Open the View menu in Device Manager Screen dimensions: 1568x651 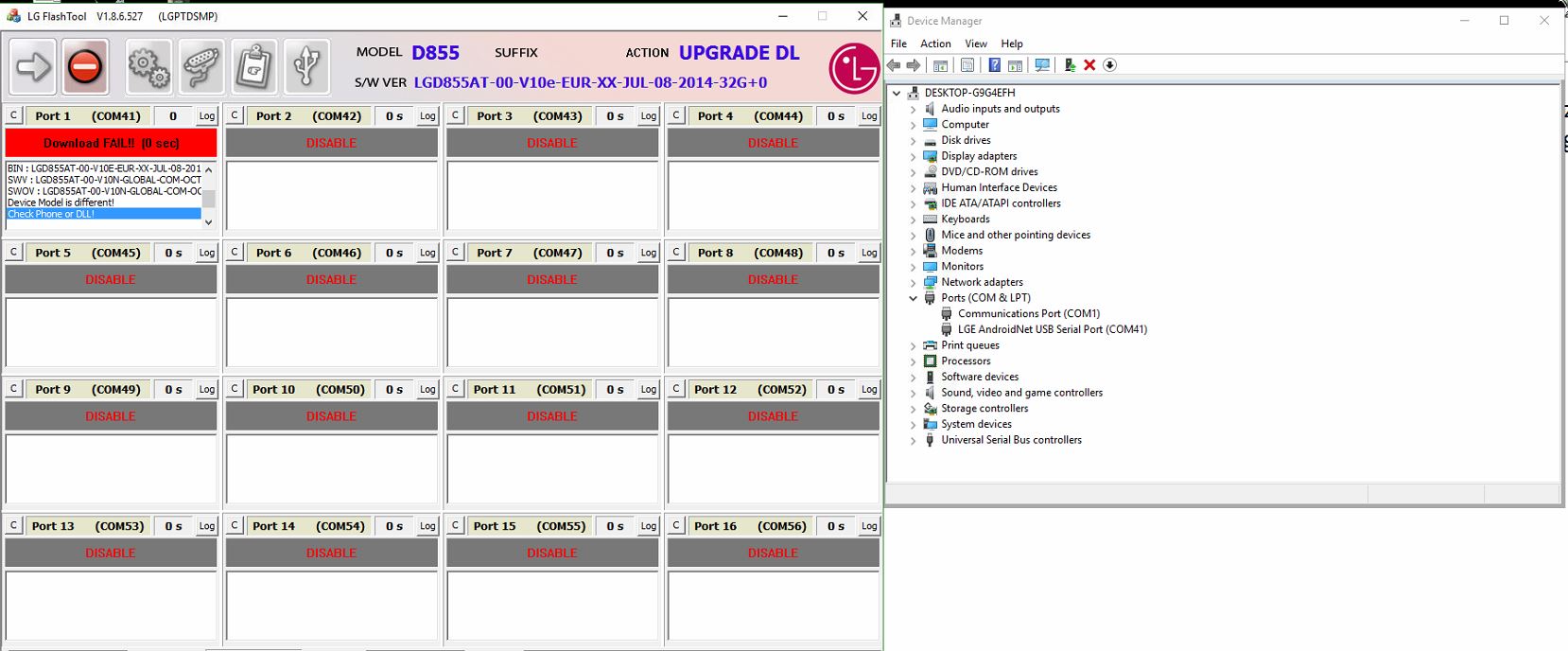975,44
